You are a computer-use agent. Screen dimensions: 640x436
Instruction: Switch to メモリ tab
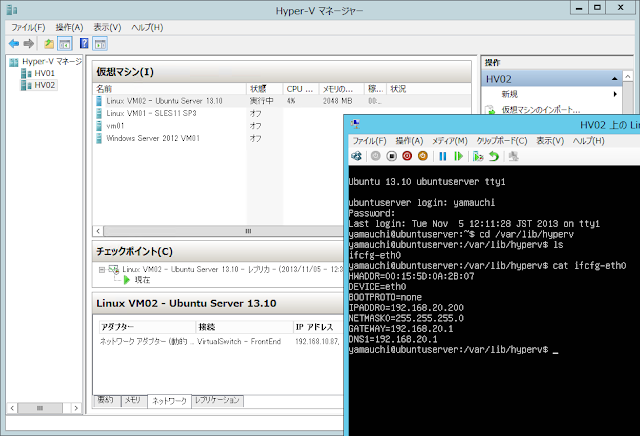[x=132, y=400]
